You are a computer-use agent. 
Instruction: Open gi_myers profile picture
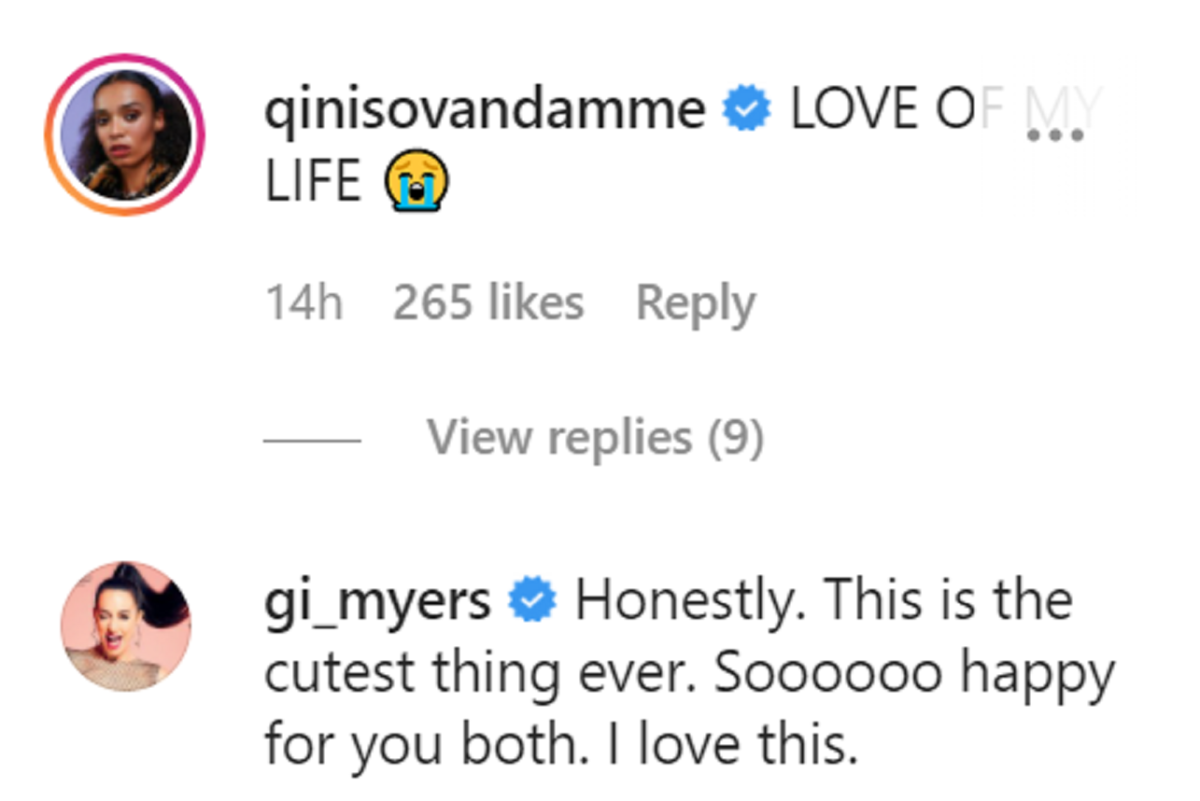click(126, 625)
